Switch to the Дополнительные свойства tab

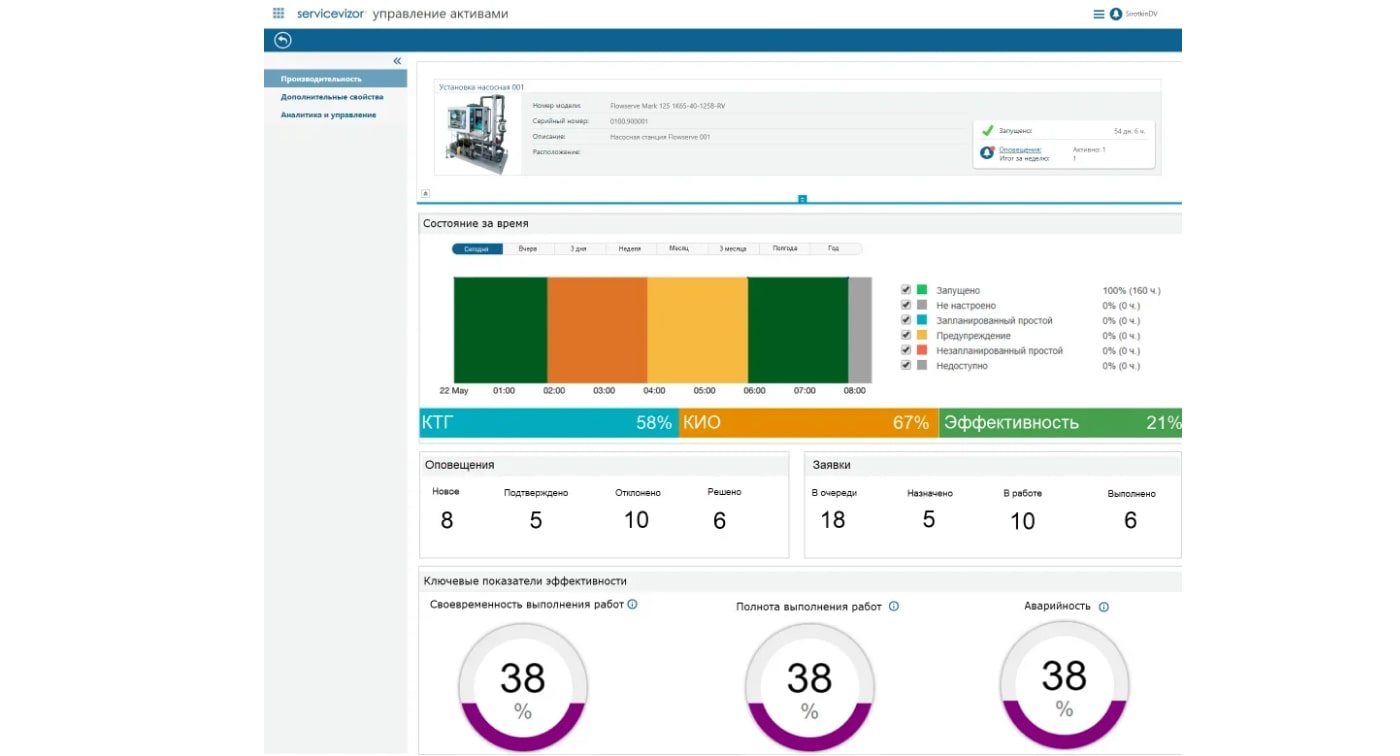coord(333,96)
